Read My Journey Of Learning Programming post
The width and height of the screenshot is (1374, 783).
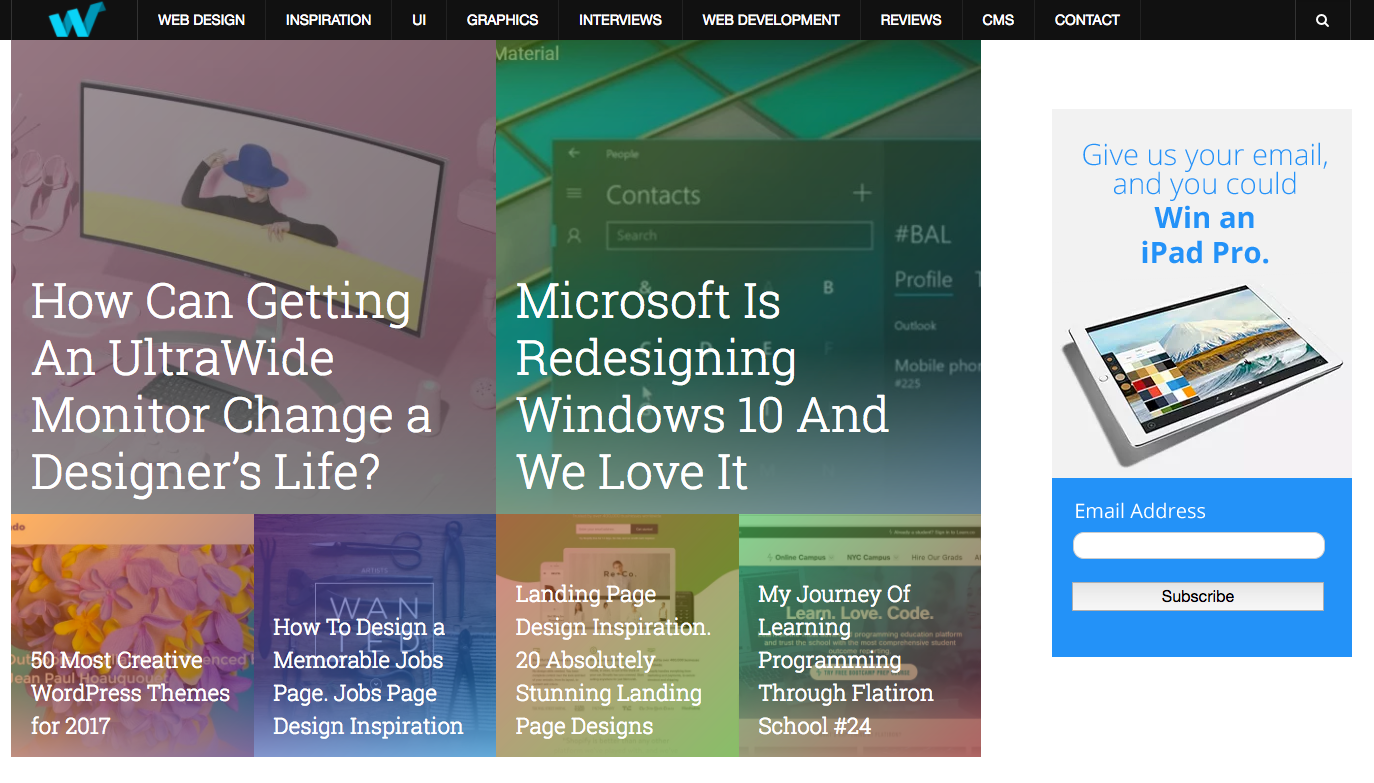pos(846,660)
